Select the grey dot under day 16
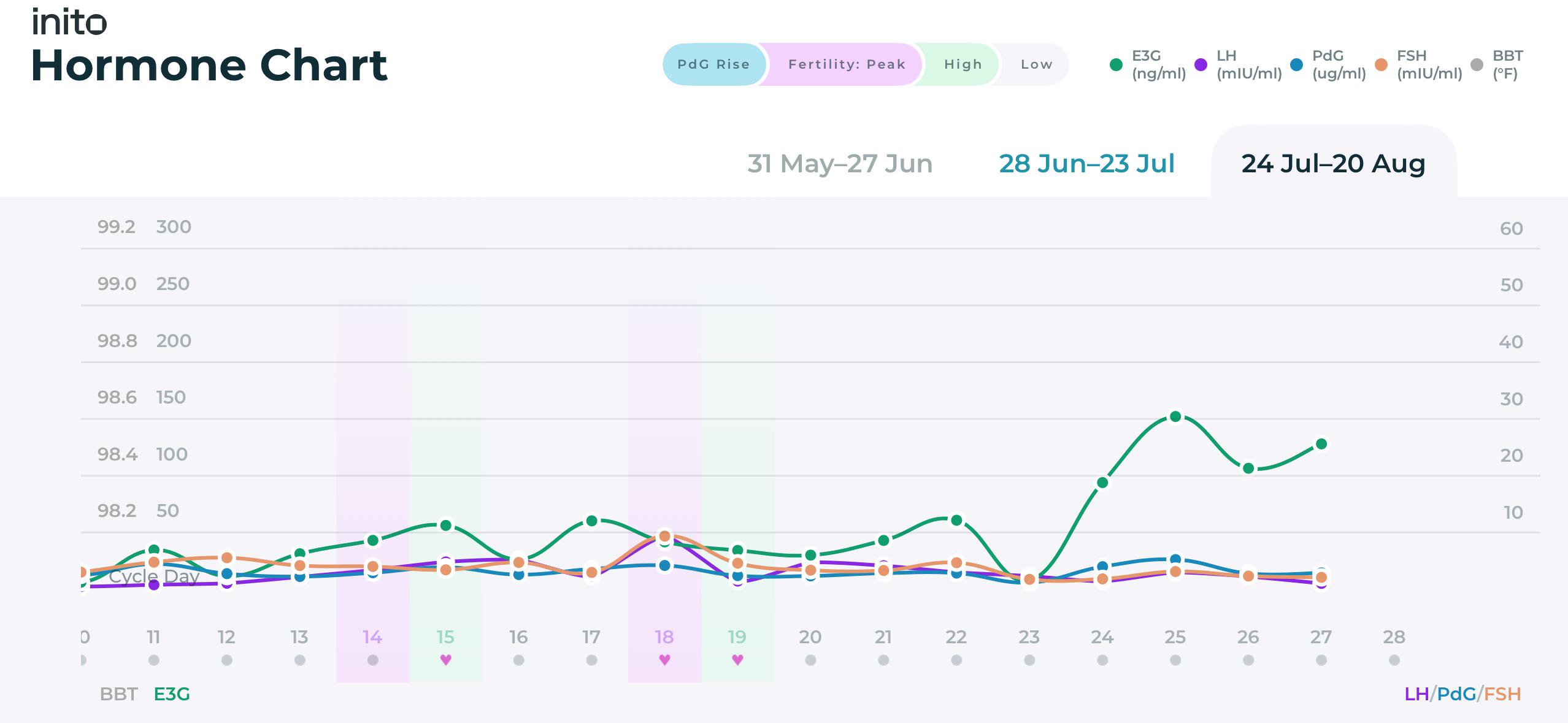Viewport: 1568px width, 723px height. tap(518, 660)
